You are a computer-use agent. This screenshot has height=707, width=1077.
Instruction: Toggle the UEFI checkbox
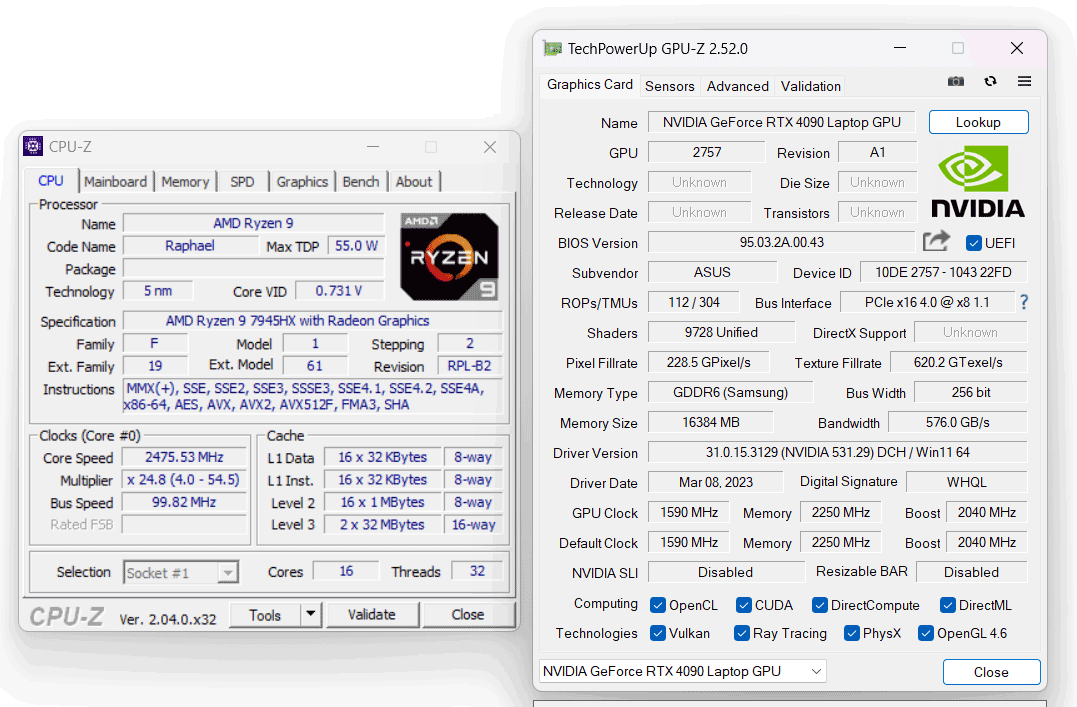click(x=973, y=243)
